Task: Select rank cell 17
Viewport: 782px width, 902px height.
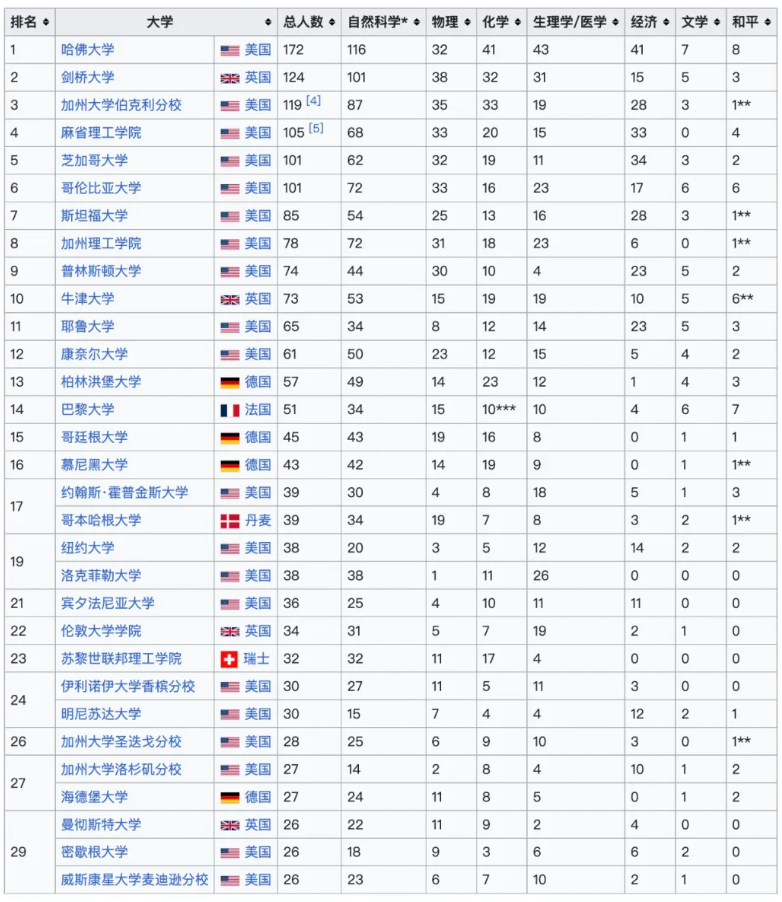Action: [29, 506]
